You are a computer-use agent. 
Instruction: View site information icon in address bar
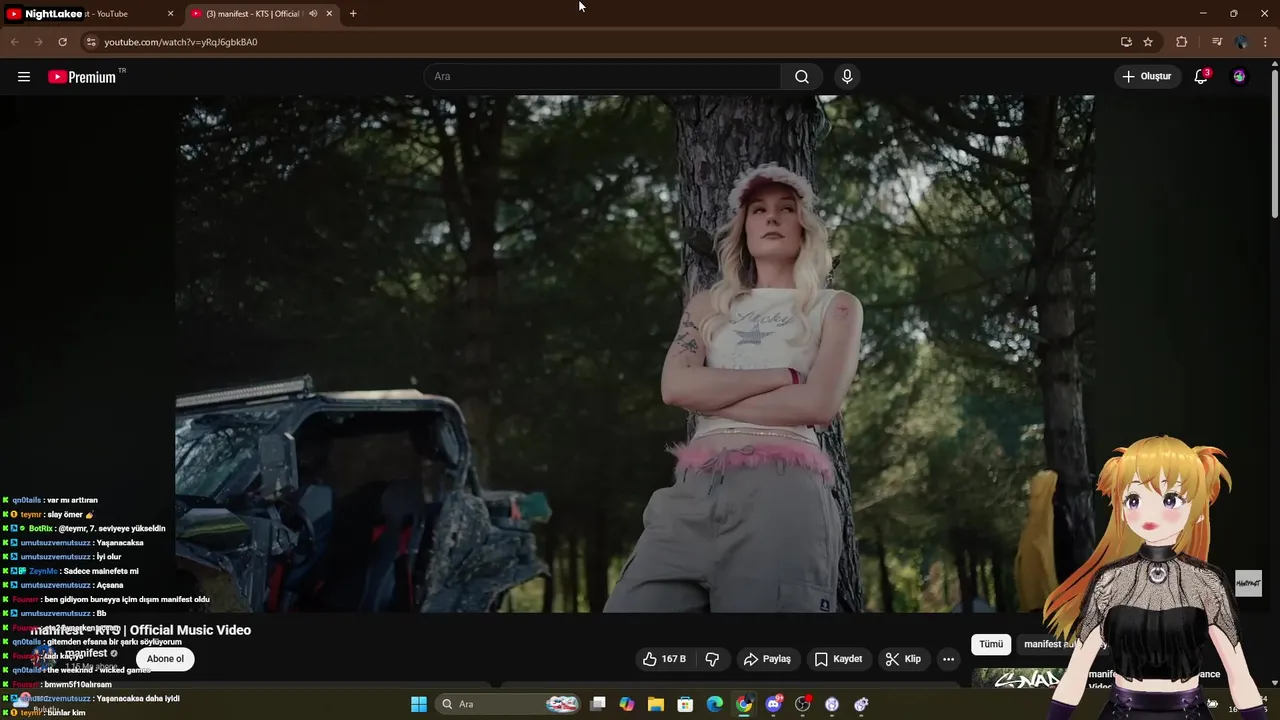pyautogui.click(x=91, y=42)
